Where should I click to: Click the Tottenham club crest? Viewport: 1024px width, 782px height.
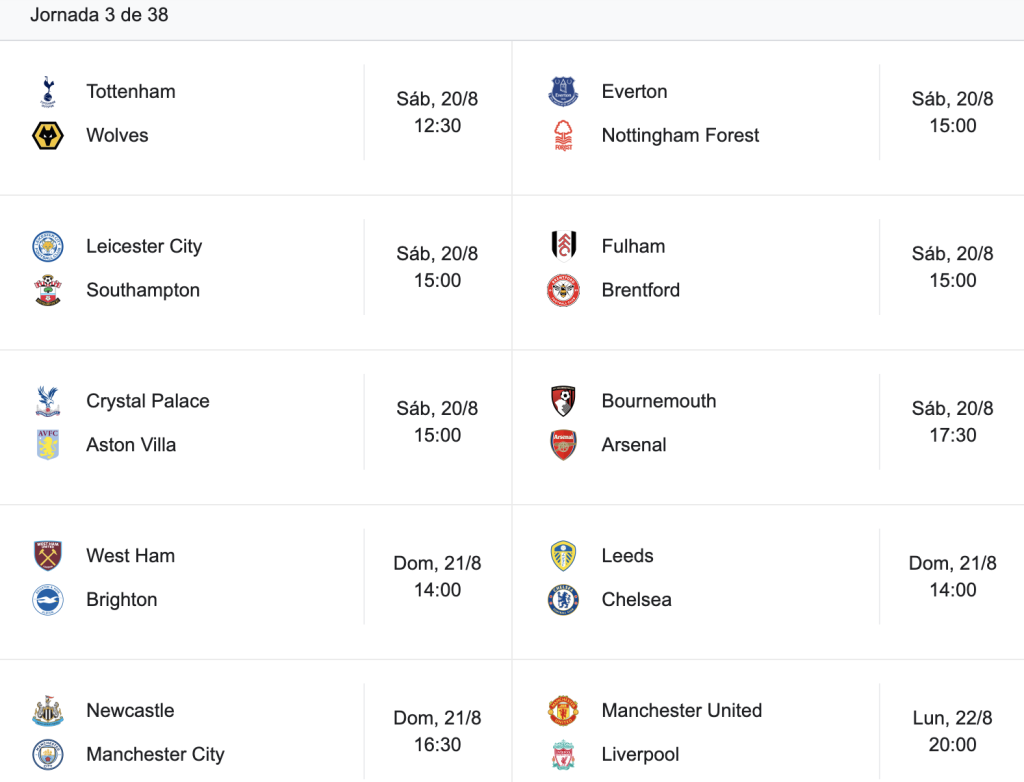48,91
